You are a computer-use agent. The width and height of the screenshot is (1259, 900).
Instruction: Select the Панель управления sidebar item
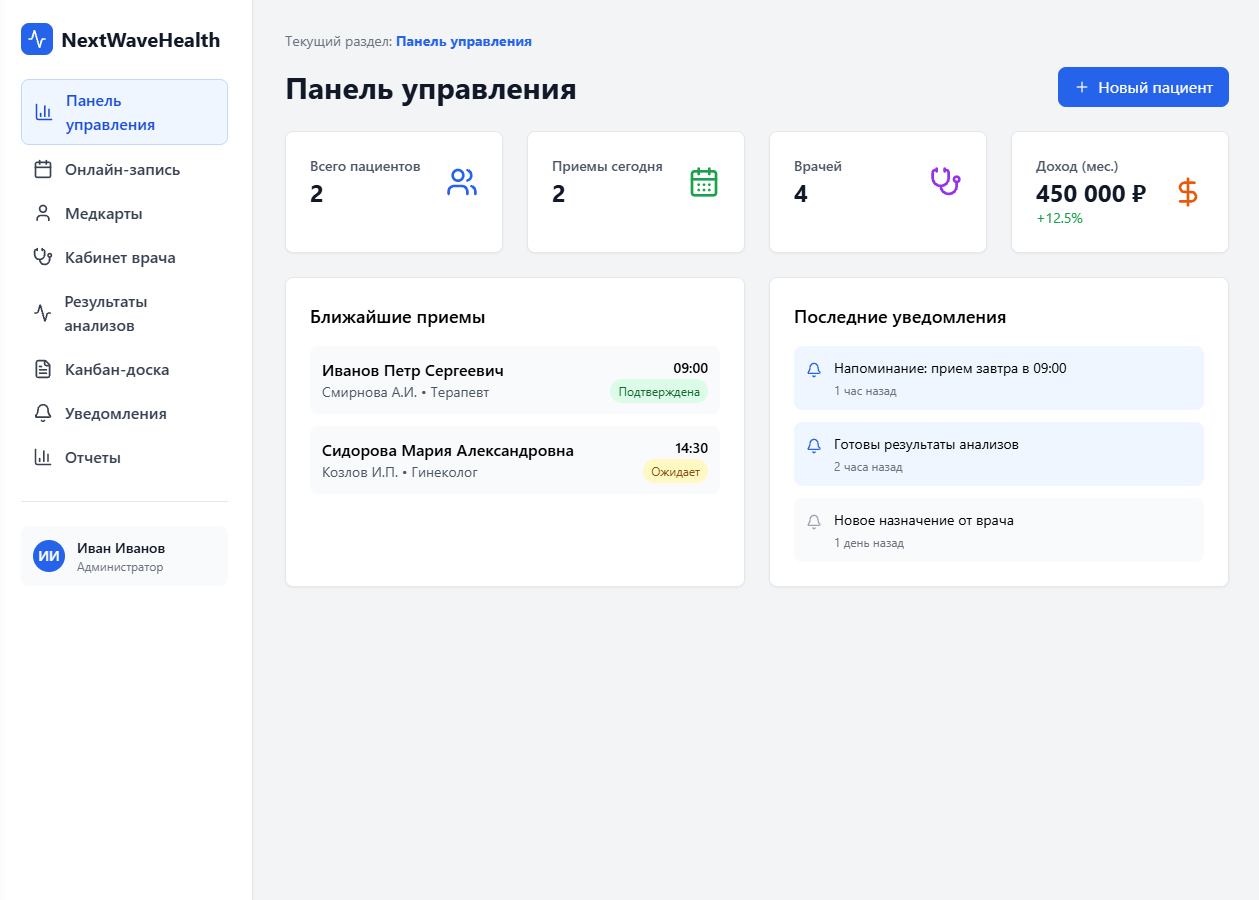(124, 113)
